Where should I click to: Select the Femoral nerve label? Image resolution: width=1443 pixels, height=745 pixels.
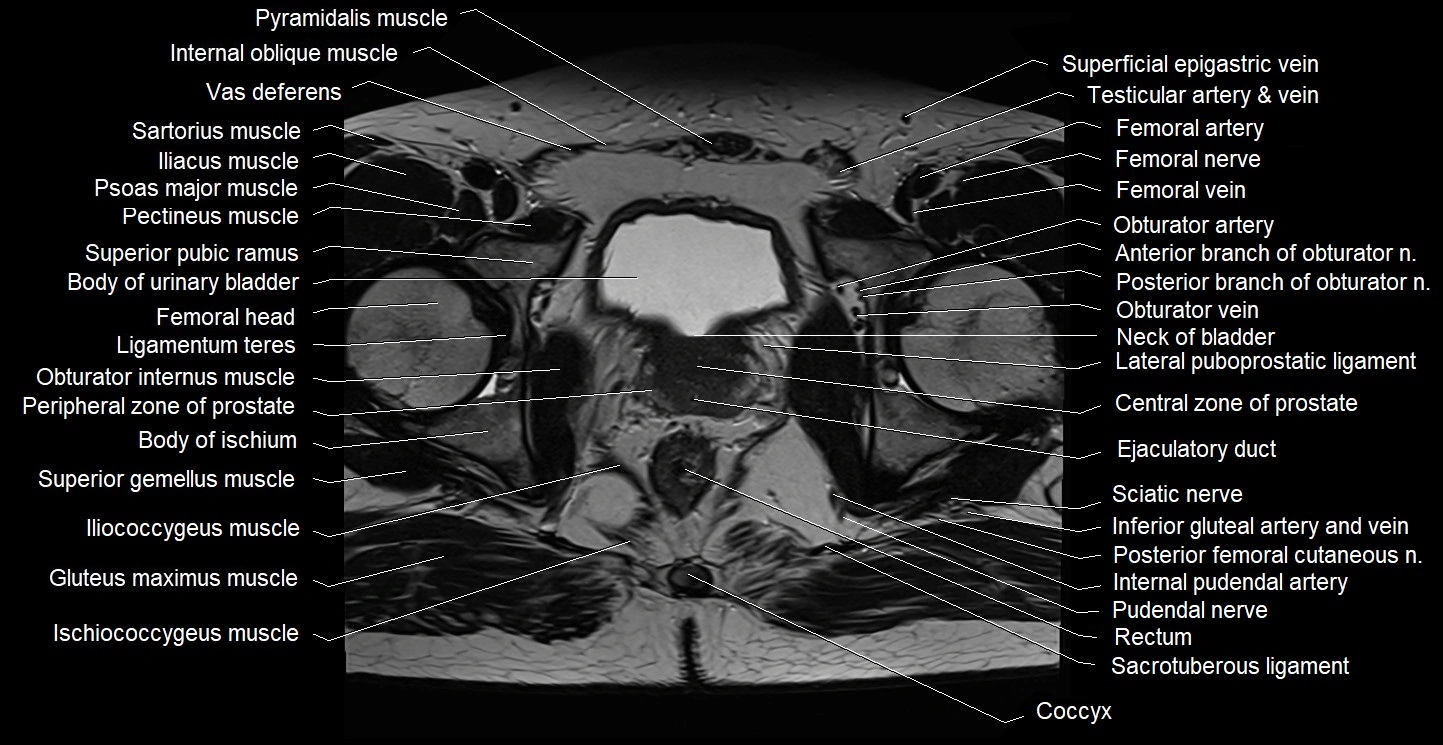[x=1189, y=159]
